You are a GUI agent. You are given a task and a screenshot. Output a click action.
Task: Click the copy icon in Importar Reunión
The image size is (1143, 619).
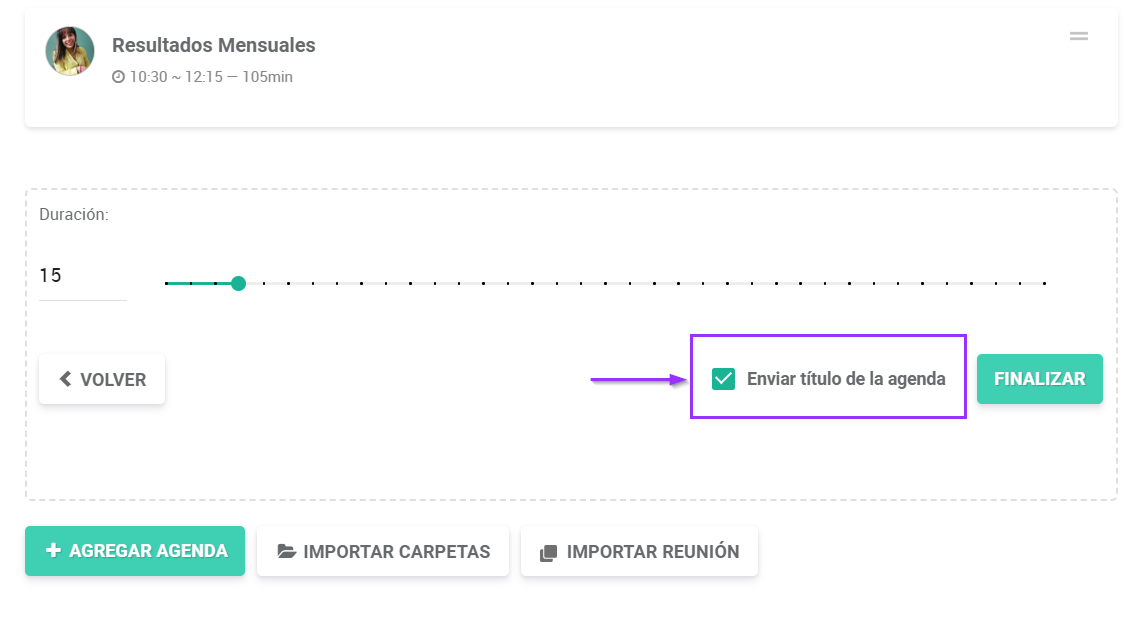coord(548,552)
